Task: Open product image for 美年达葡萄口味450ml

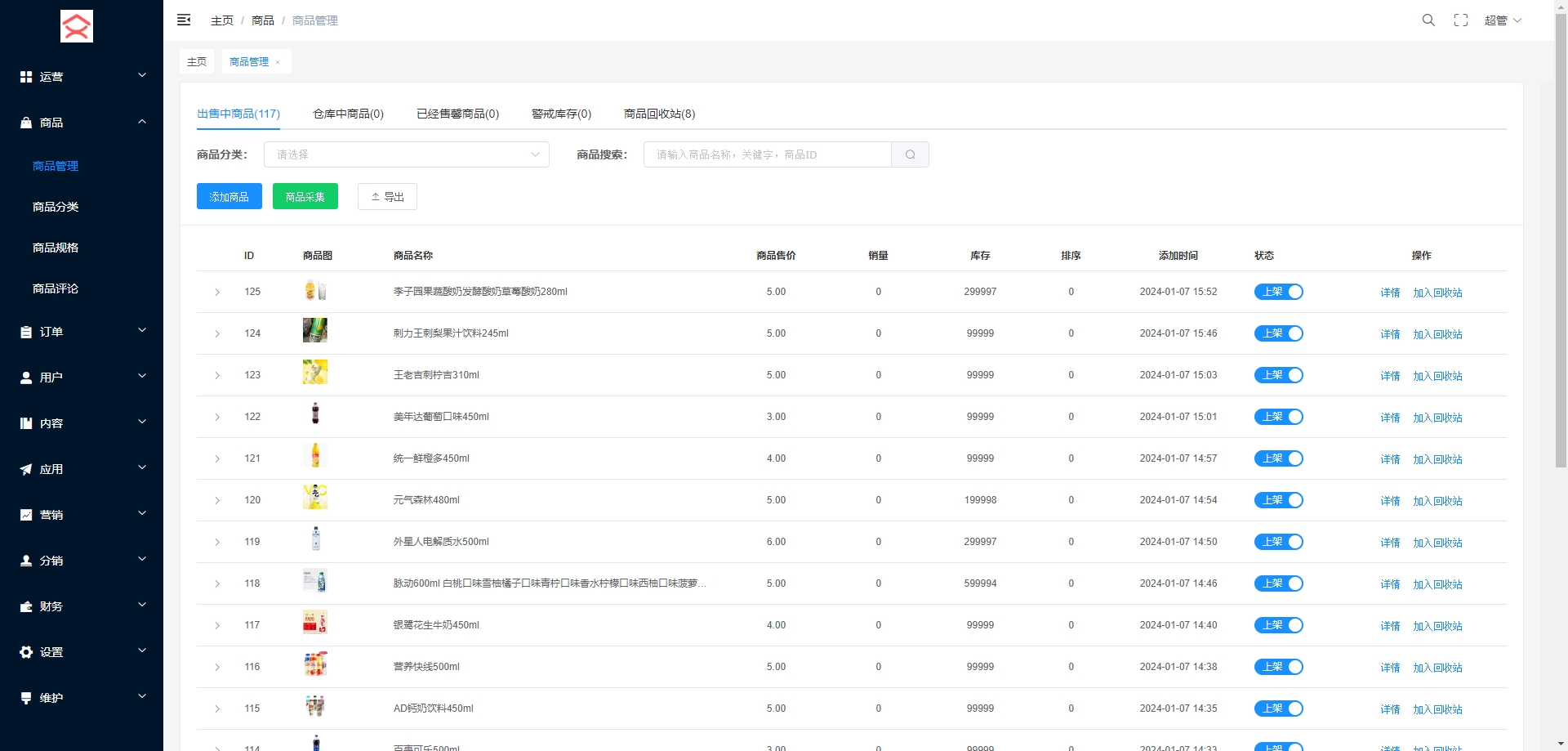Action: 315,413
